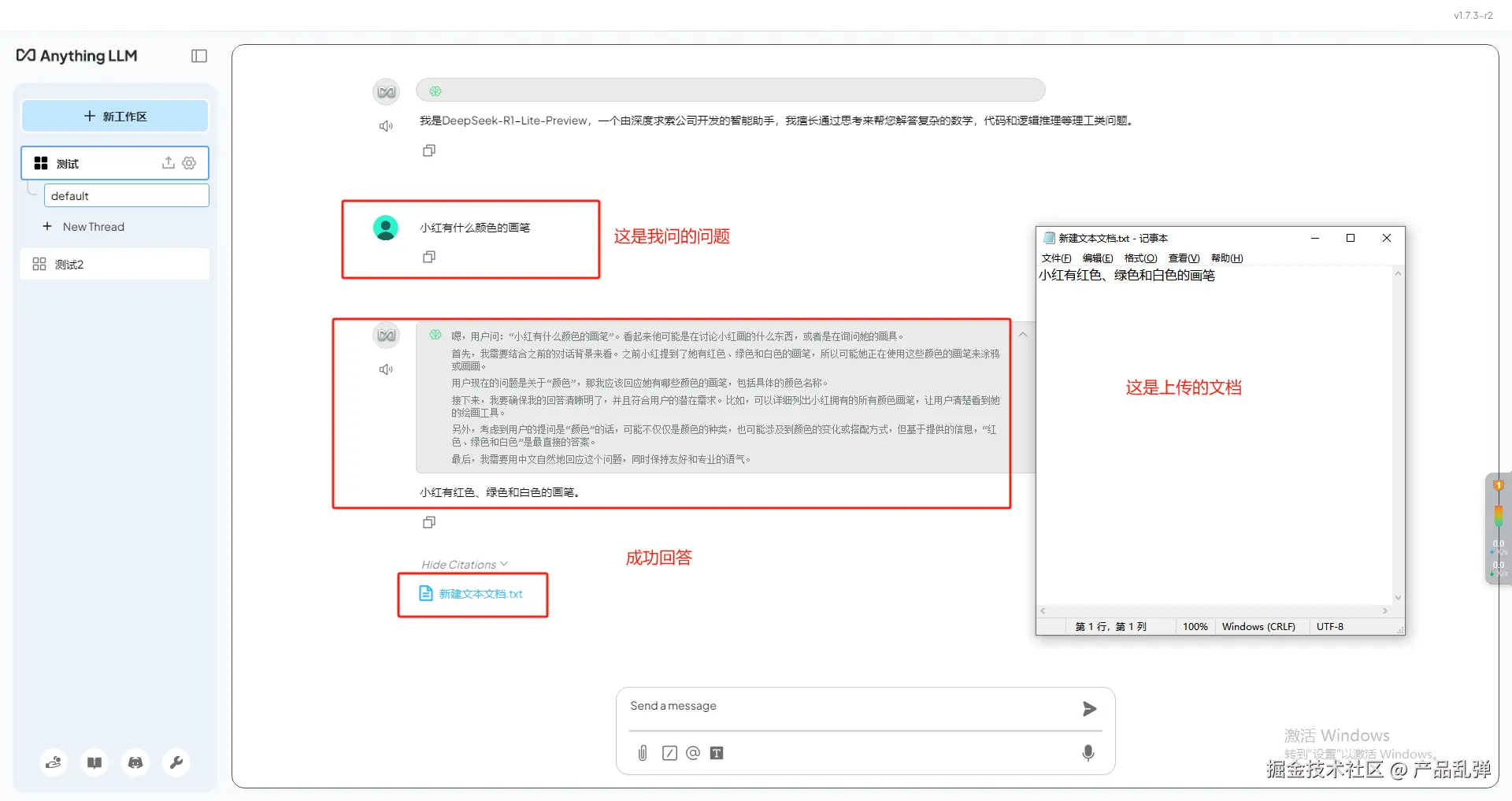Open the documentation book icon
Viewport: 1512px width, 801px height.
(94, 762)
